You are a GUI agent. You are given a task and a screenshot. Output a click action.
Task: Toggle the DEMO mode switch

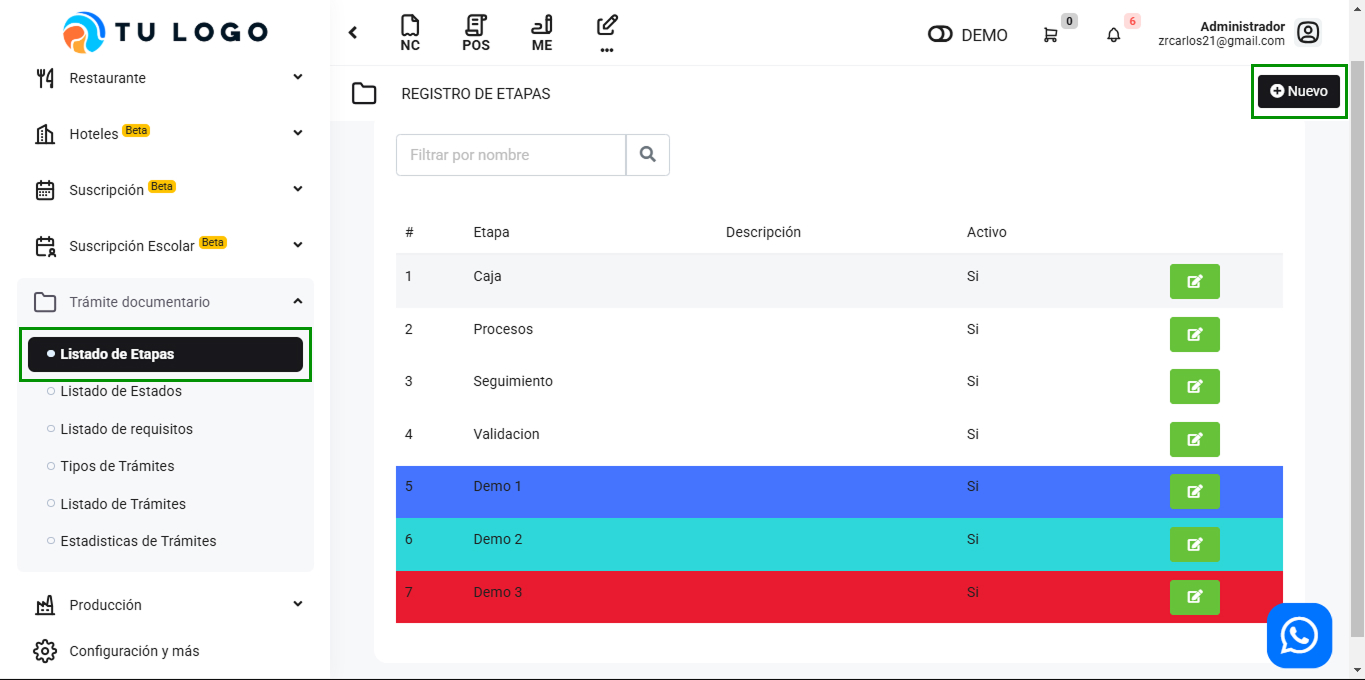(x=940, y=35)
